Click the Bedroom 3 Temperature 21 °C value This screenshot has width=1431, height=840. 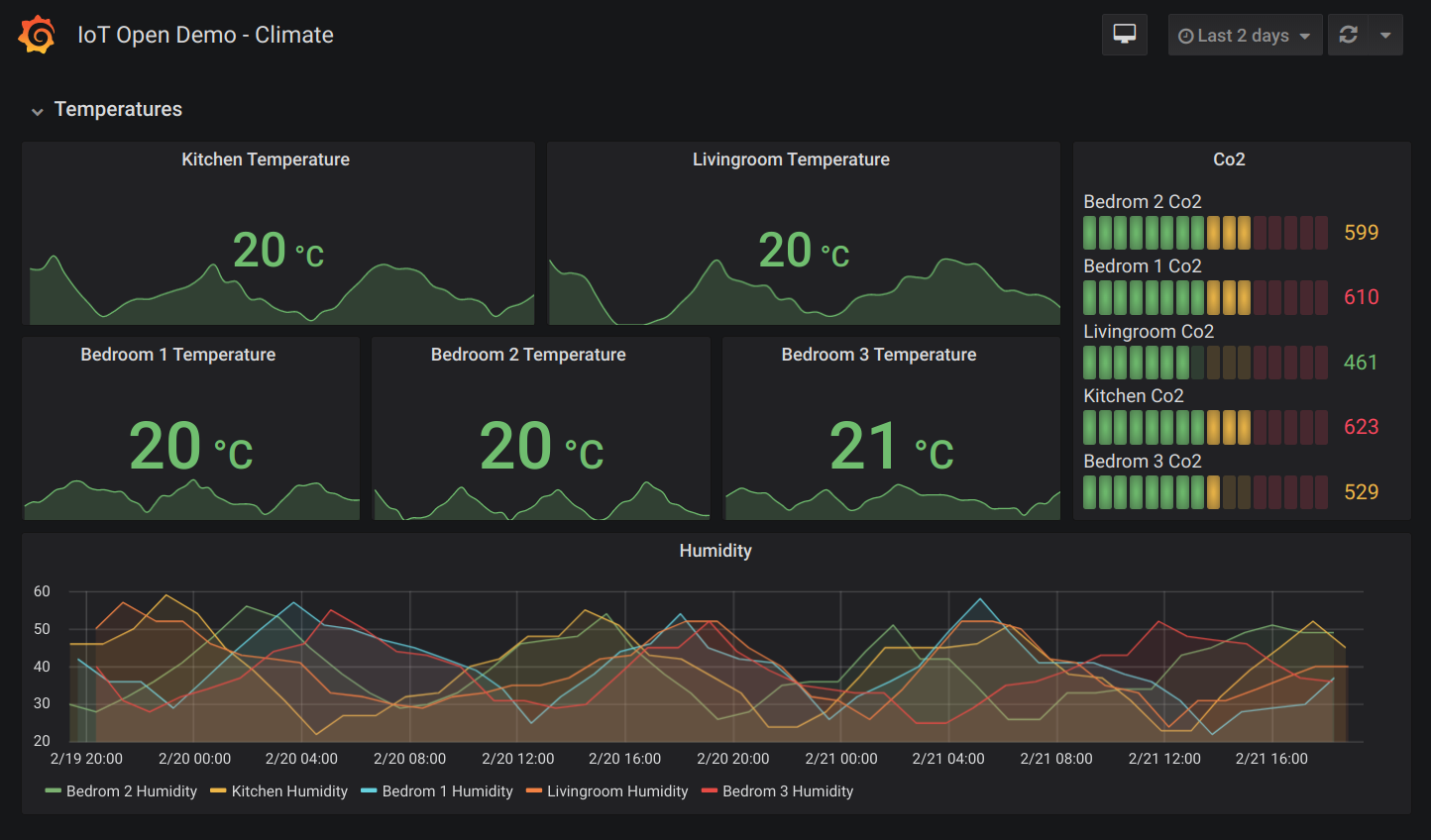pyautogui.click(x=892, y=447)
